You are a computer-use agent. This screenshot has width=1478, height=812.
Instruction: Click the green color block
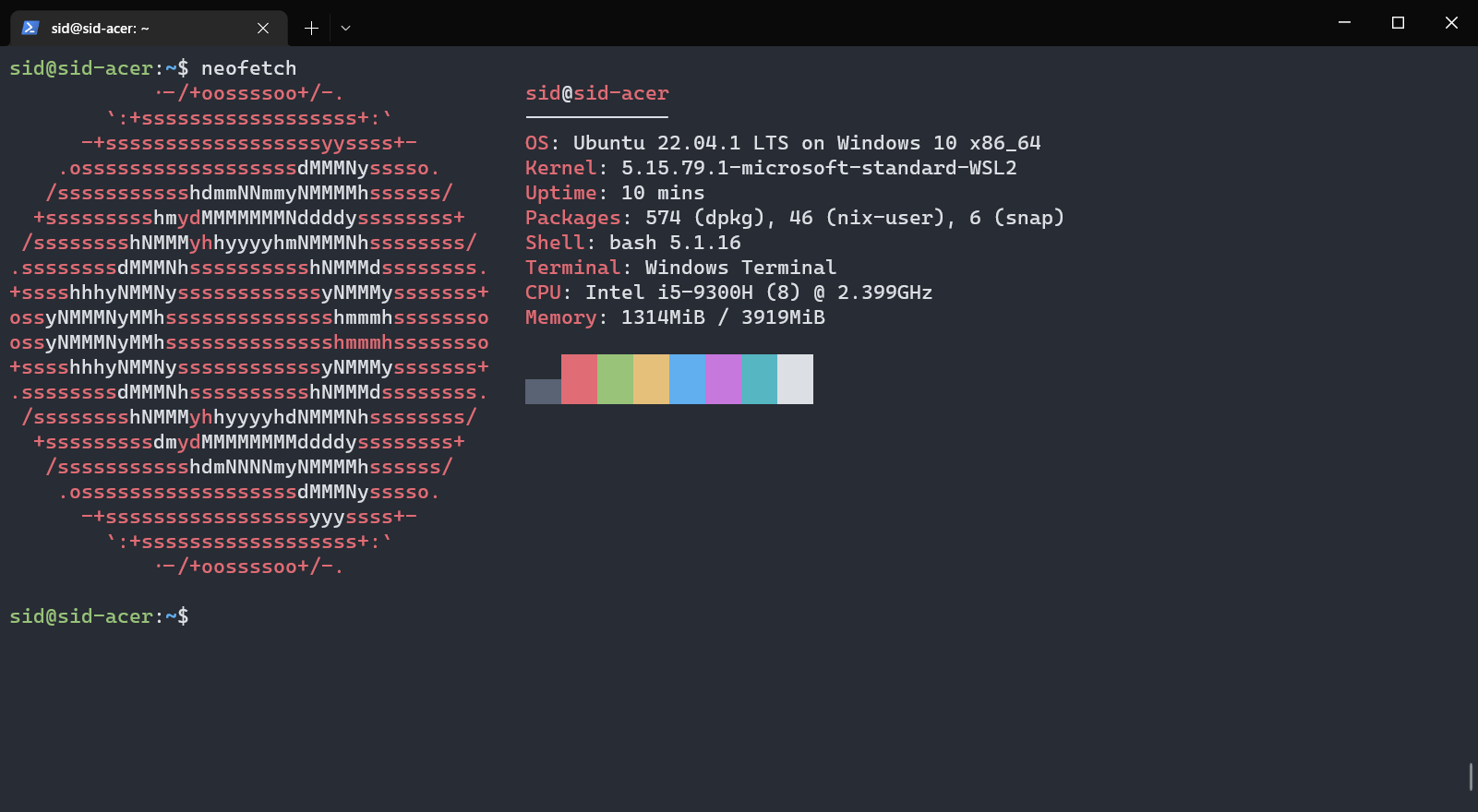(x=615, y=379)
